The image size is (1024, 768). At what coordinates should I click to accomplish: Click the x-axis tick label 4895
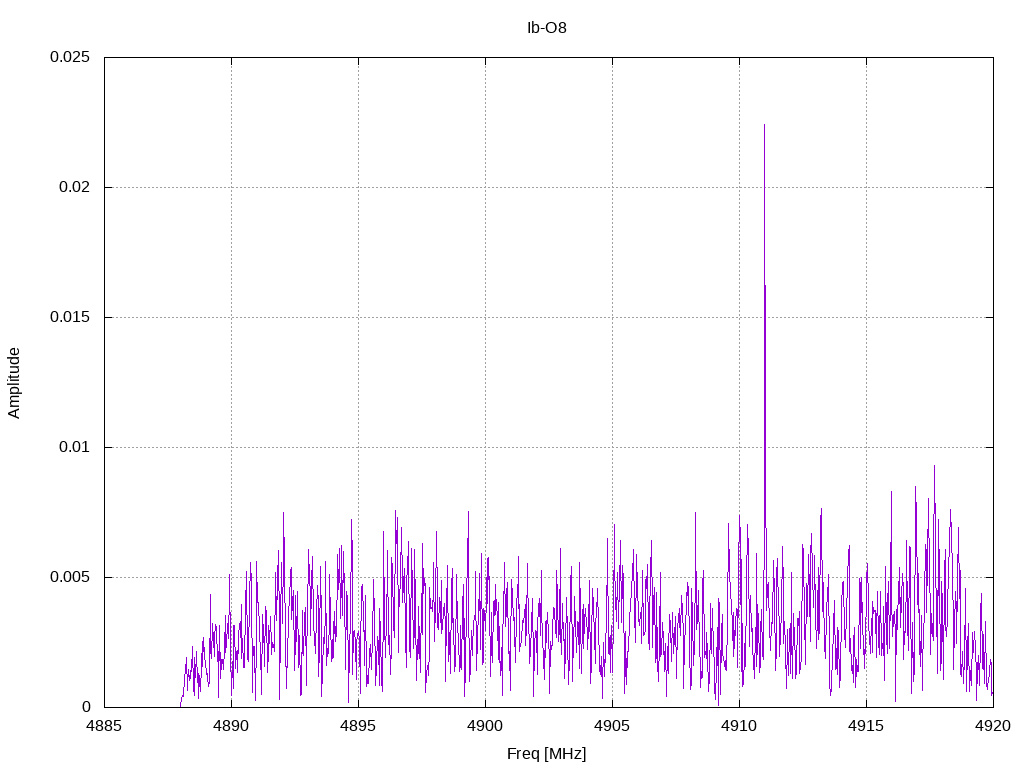359,726
